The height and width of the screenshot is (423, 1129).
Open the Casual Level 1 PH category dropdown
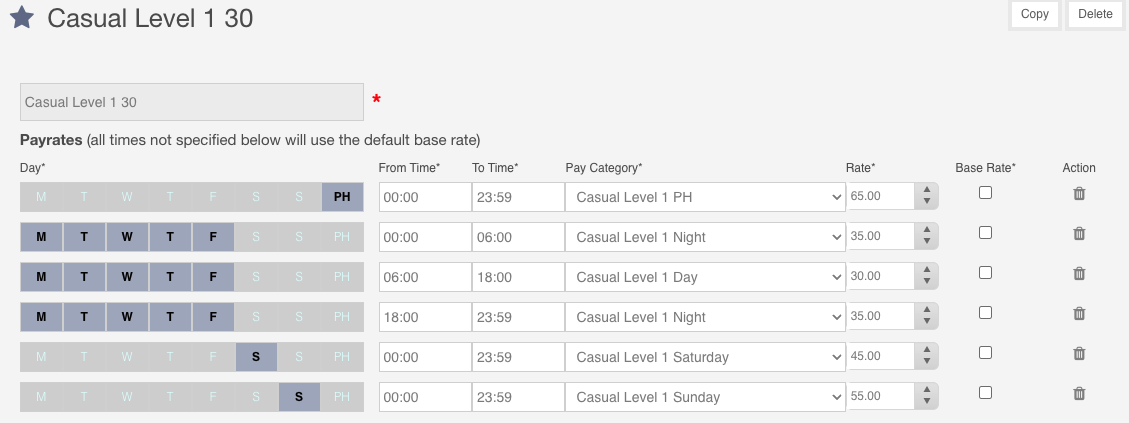(x=706, y=197)
